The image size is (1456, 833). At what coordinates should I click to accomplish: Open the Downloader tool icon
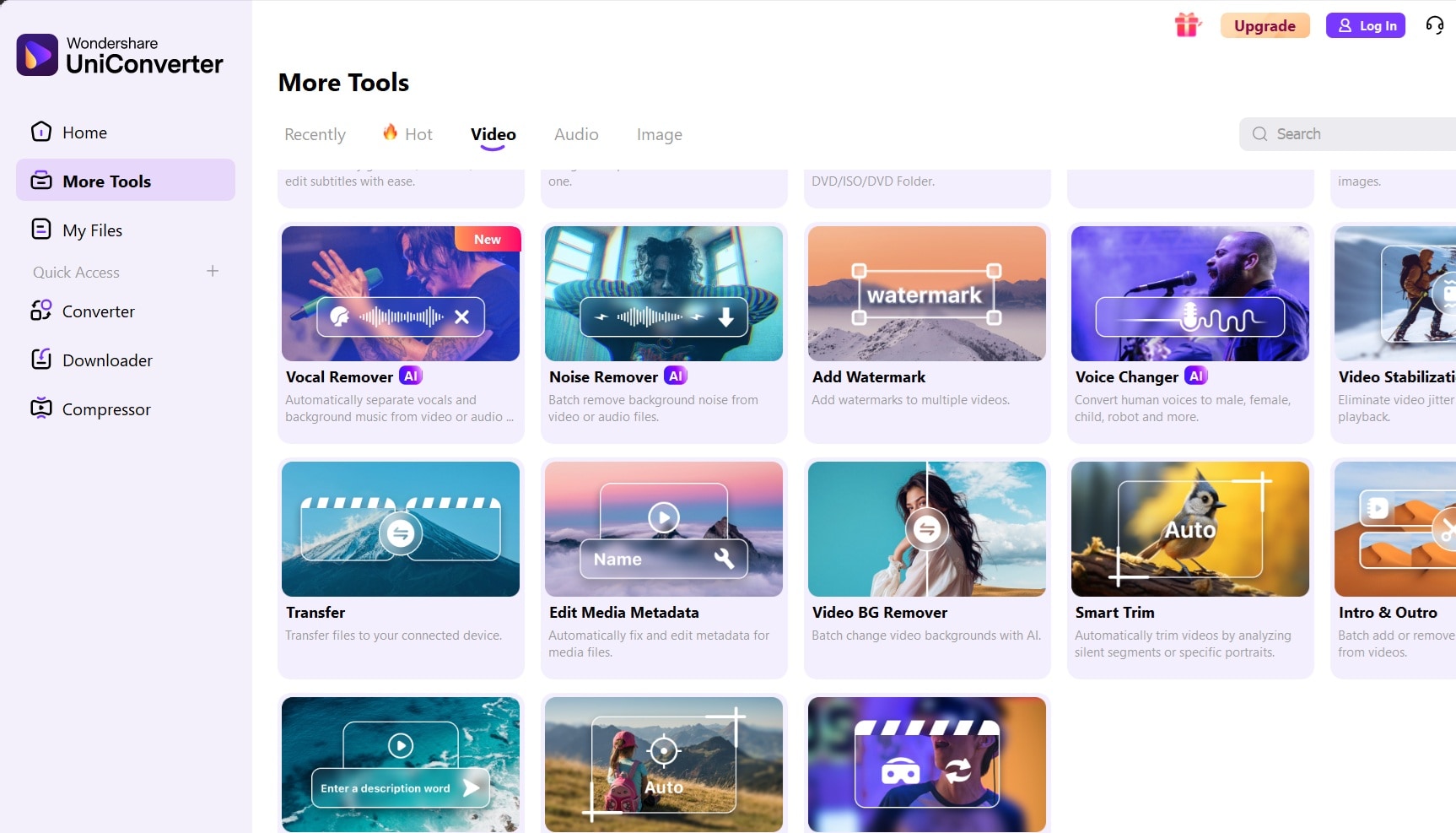[x=41, y=360]
